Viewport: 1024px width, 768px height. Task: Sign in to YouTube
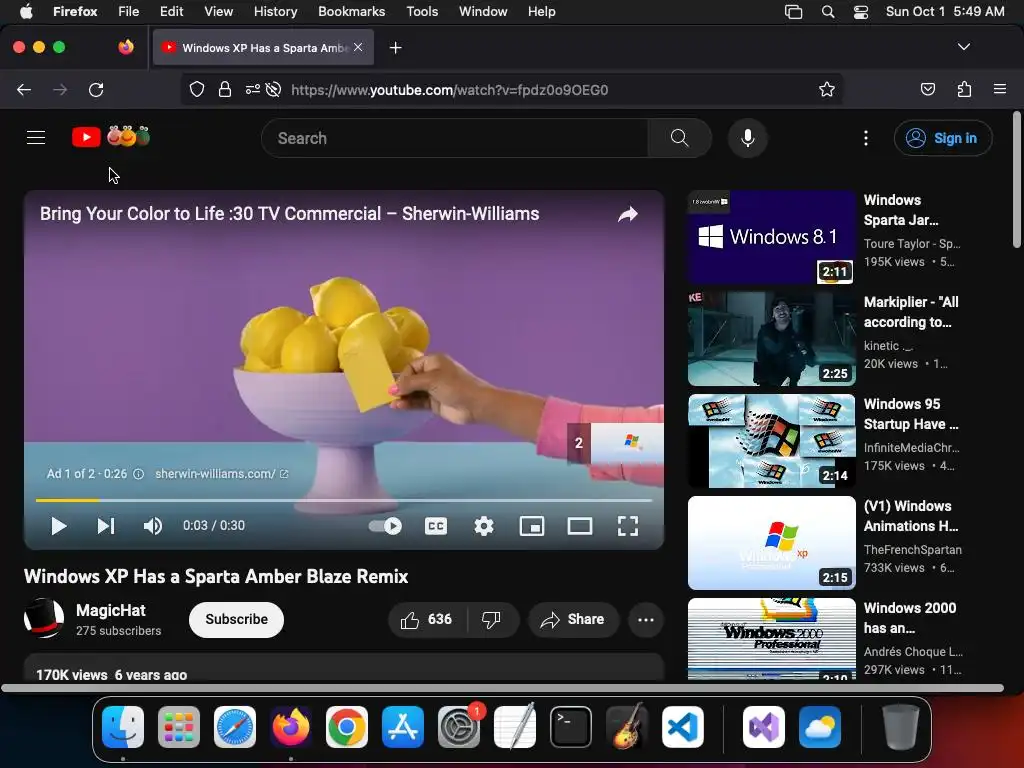(943, 138)
